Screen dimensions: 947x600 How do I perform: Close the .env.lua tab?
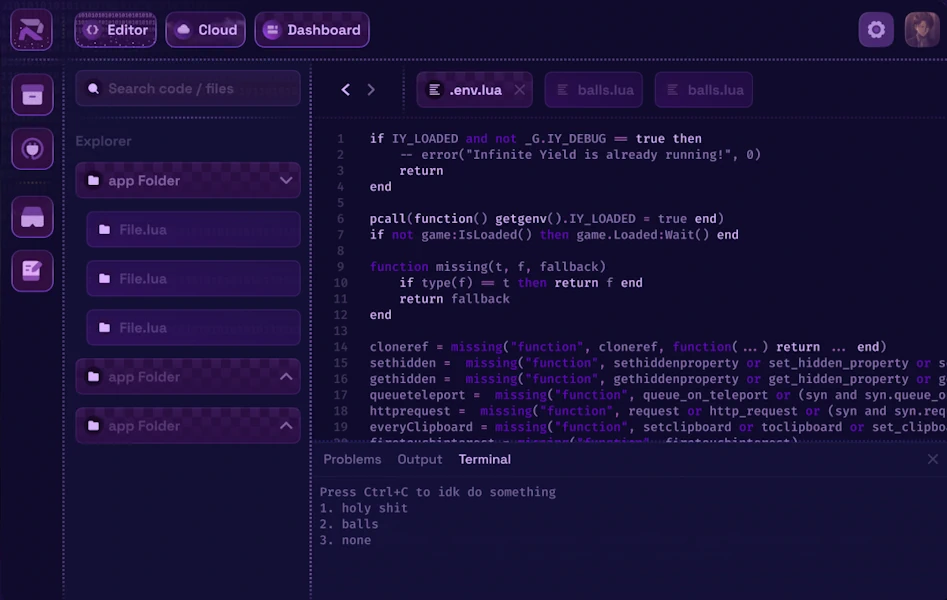tap(519, 90)
